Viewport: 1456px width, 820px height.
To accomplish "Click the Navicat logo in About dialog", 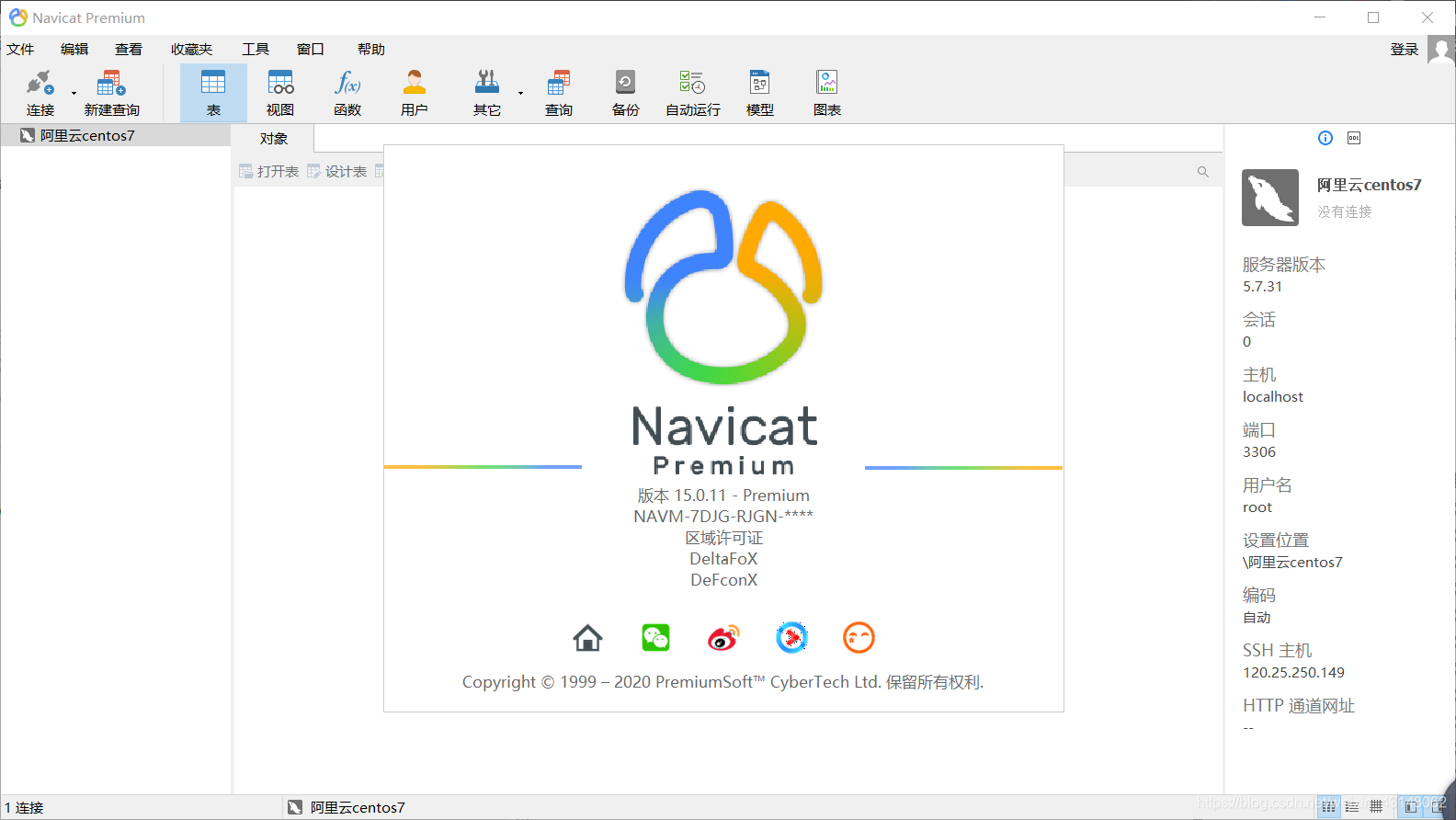I will point(723,287).
